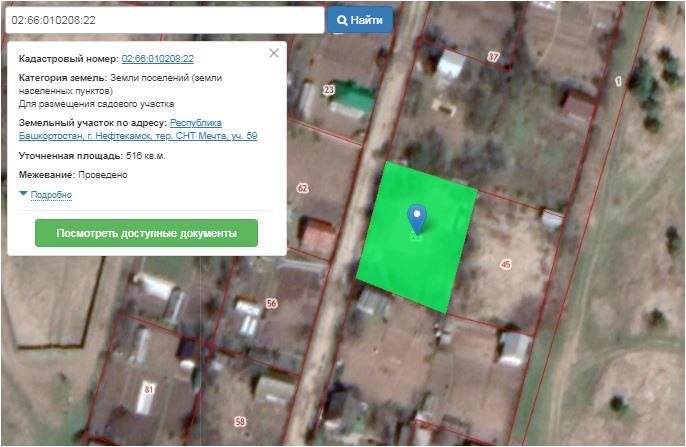The image size is (686, 447).
Task: Click the cadastral number search field
Action: tap(163, 20)
